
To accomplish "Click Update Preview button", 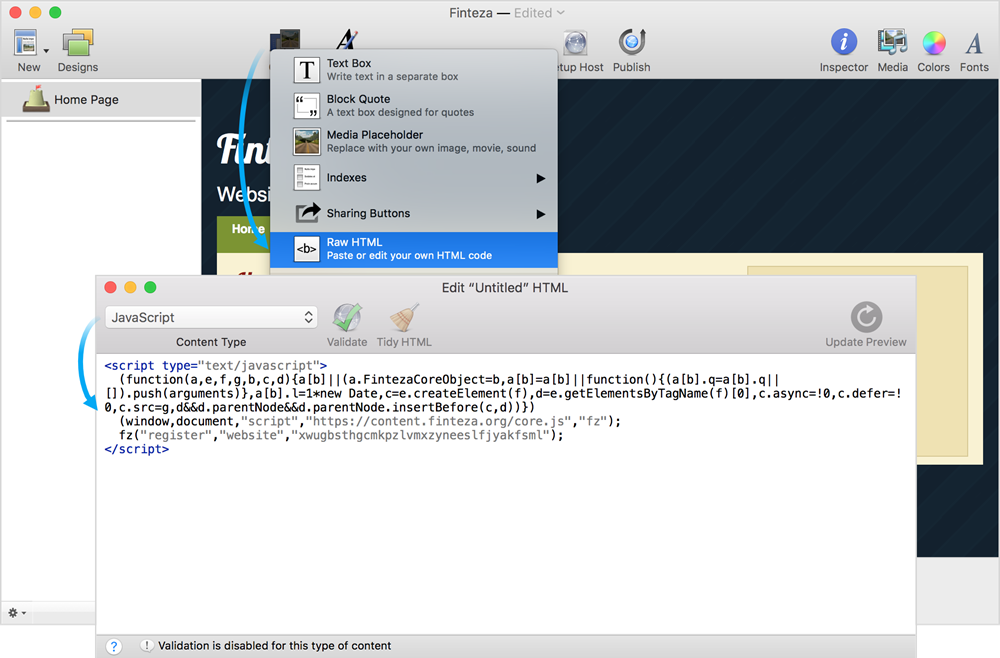I will tap(865, 318).
